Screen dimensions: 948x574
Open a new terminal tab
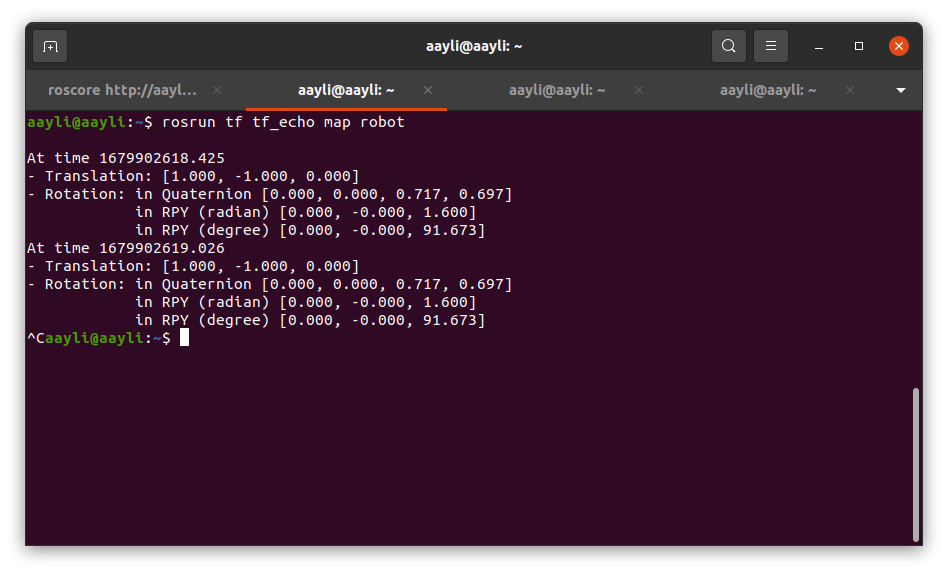[50, 46]
